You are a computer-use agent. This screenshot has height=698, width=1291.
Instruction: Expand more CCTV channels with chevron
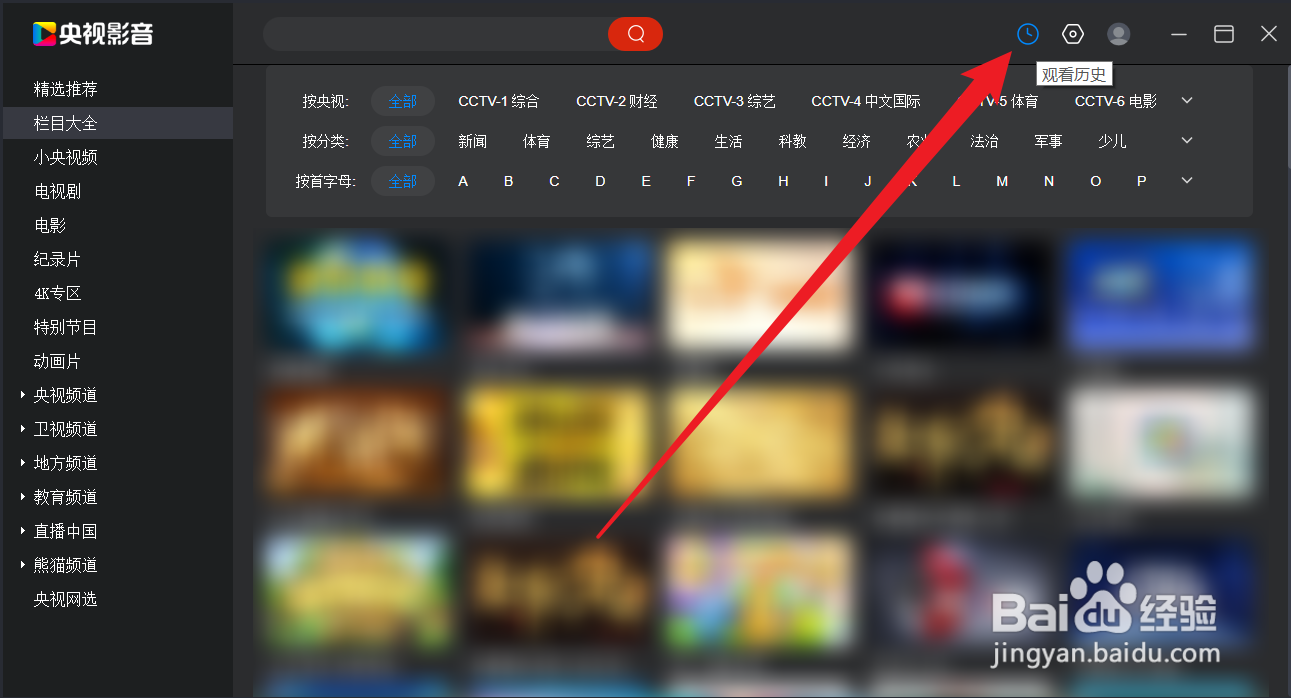(1187, 101)
